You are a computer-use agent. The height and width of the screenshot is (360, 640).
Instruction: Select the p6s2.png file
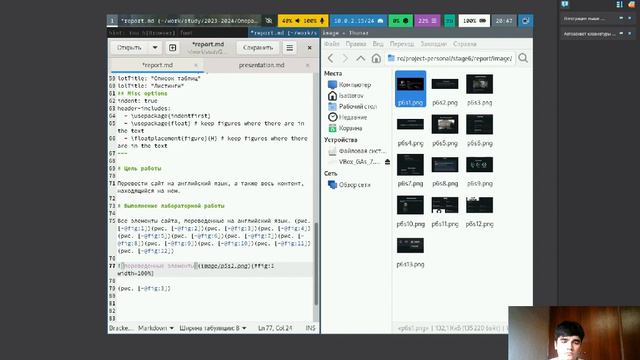(445, 90)
